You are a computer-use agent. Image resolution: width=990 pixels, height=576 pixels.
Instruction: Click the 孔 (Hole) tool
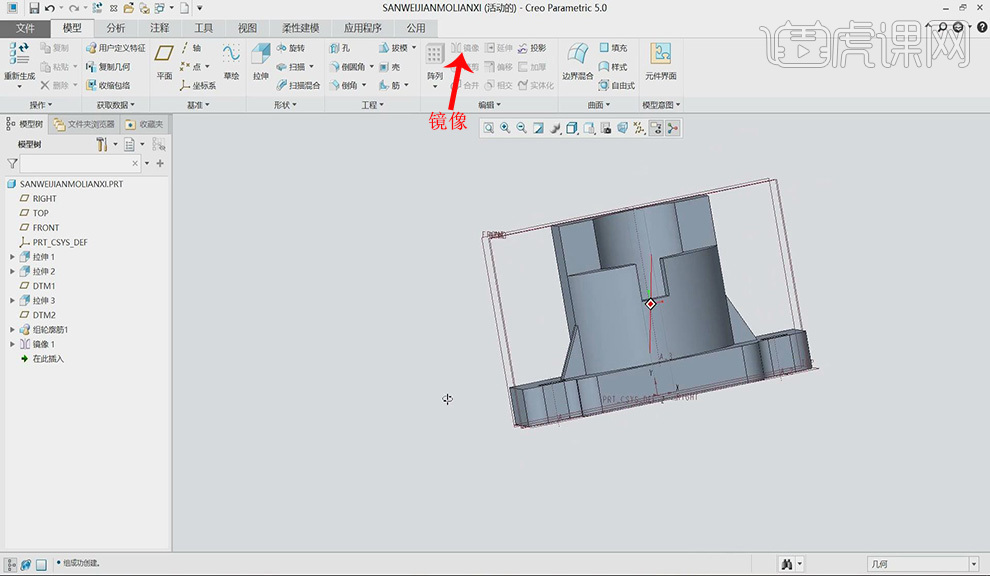[340, 48]
